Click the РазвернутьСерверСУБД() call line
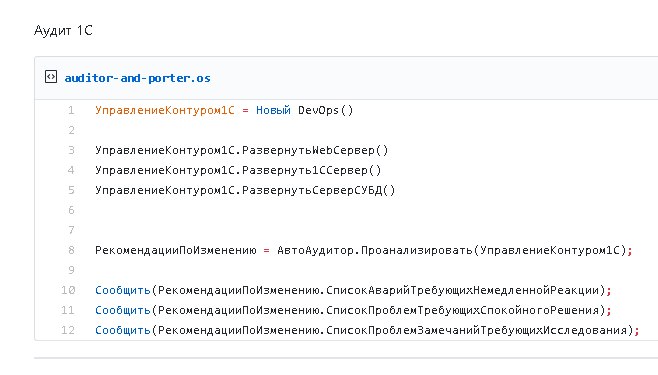Image resolution: width=658 pixels, height=375 pixels. click(x=245, y=190)
